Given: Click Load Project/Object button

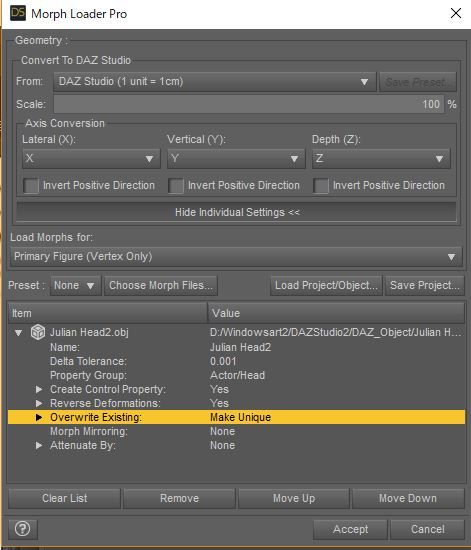Looking at the screenshot, I should tap(326, 286).
